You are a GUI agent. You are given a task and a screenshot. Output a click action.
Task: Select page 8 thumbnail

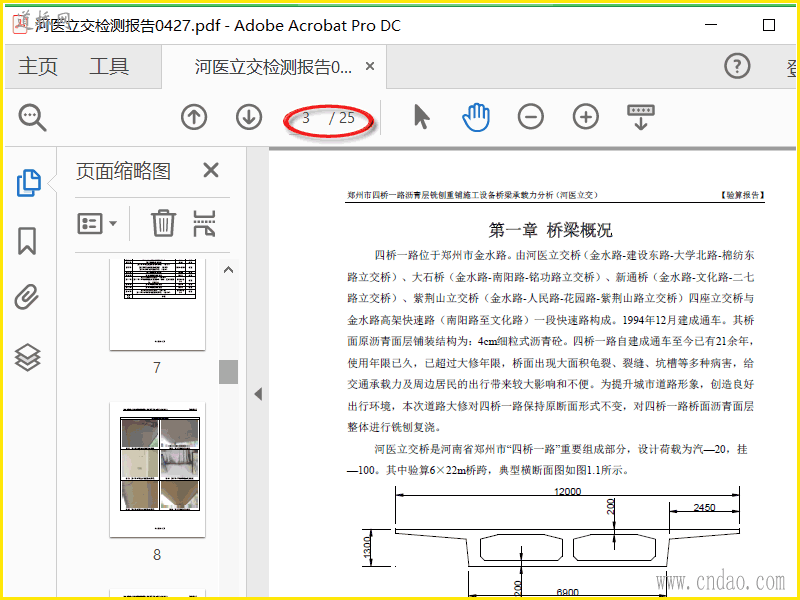158,469
